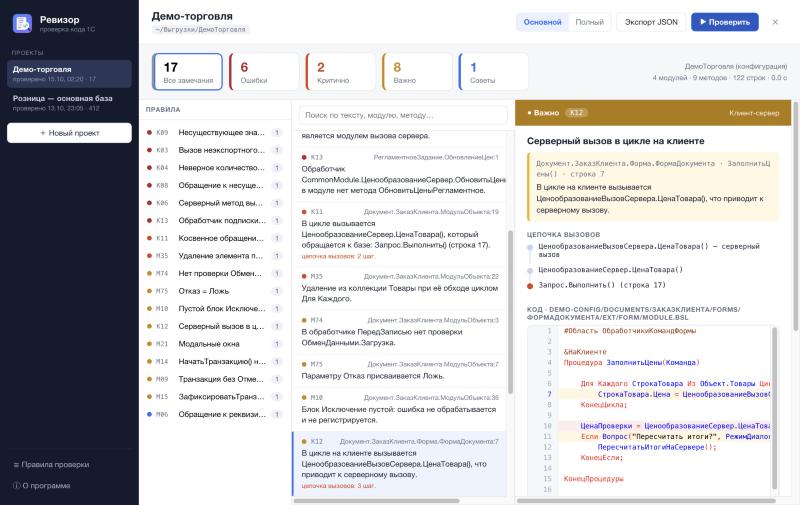The height and width of the screenshot is (505, 800).
Task: Select rule M06 Обращение к реквизи...
Action: (214, 414)
